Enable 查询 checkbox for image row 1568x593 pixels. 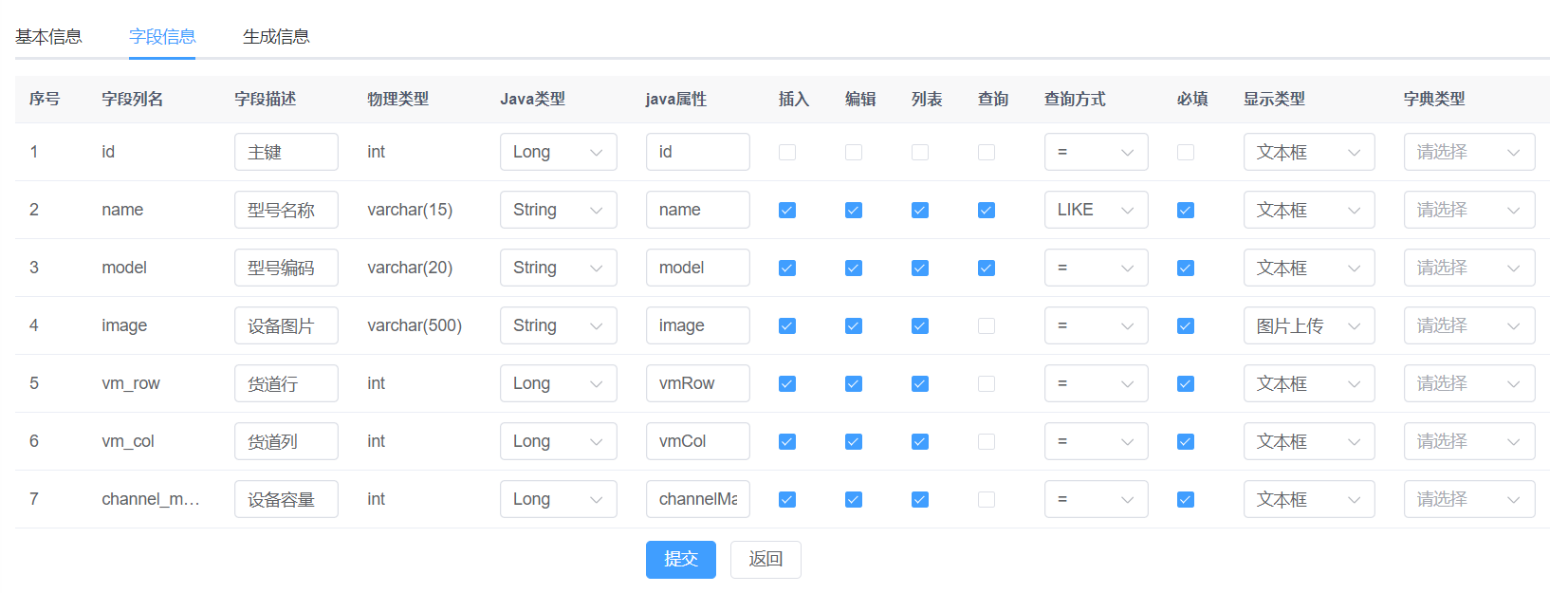click(987, 326)
